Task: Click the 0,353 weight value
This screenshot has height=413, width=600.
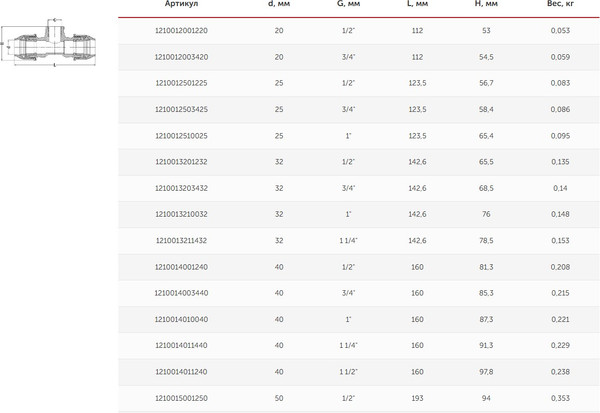Action: point(559,397)
